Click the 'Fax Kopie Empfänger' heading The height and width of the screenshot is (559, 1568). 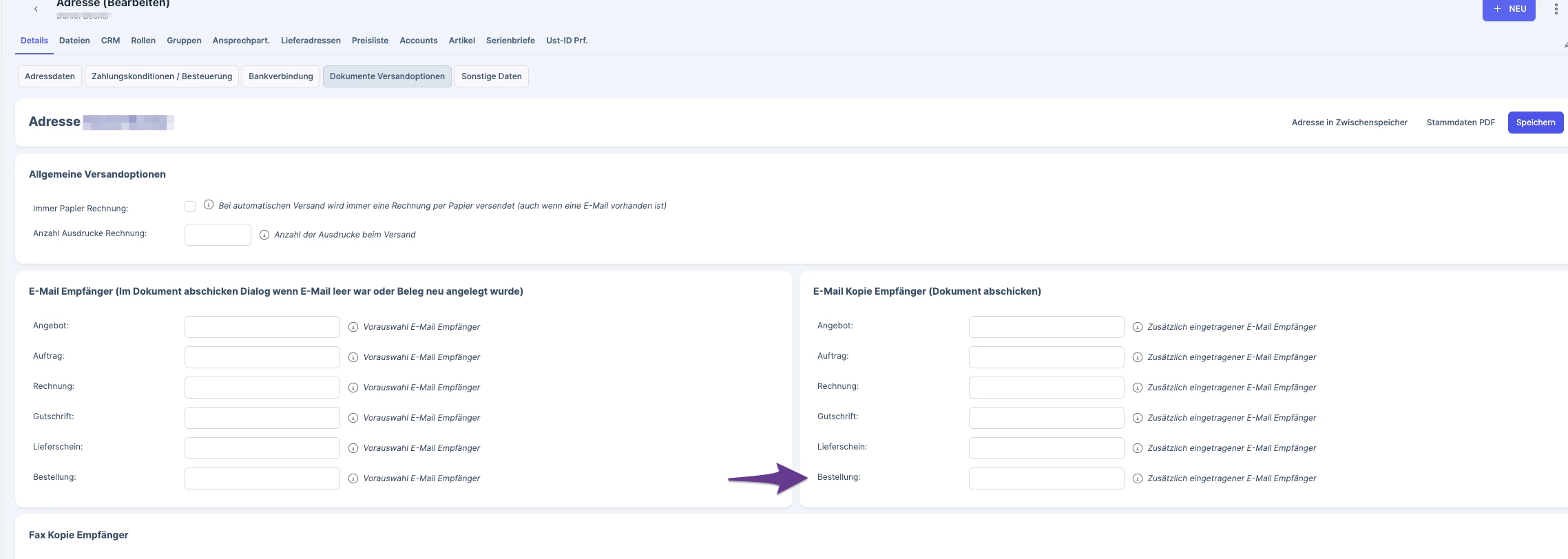(x=79, y=535)
